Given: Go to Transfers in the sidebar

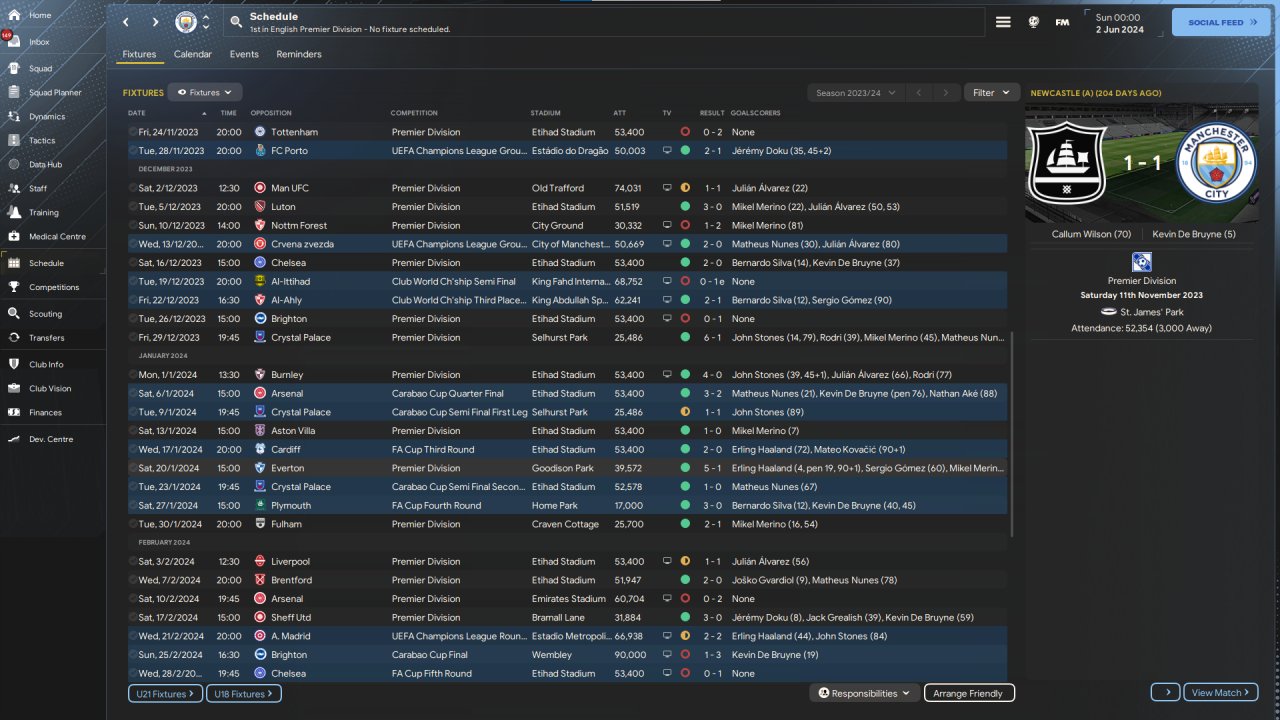Looking at the screenshot, I should (x=47, y=338).
